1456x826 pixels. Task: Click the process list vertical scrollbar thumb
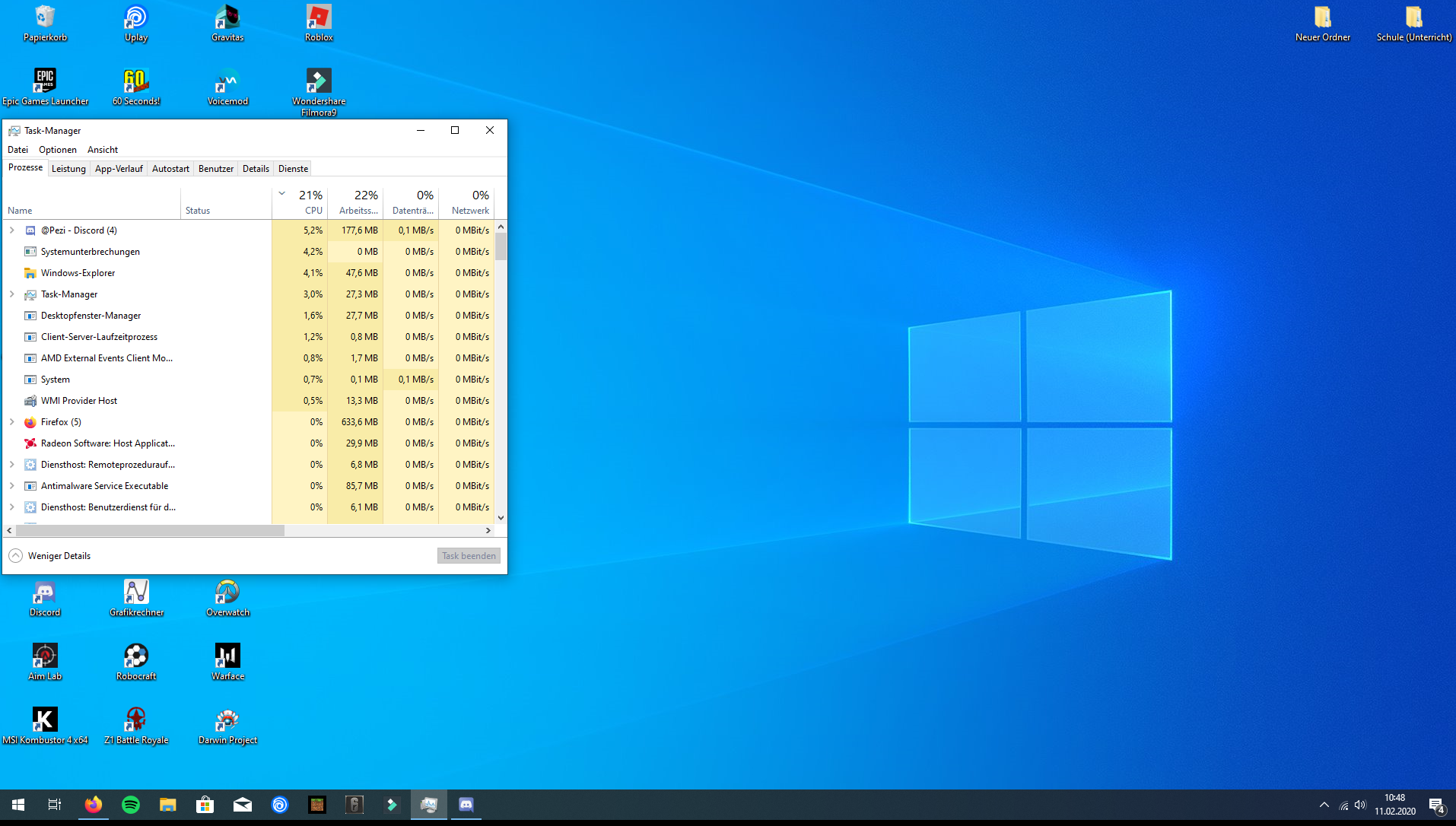(x=501, y=246)
